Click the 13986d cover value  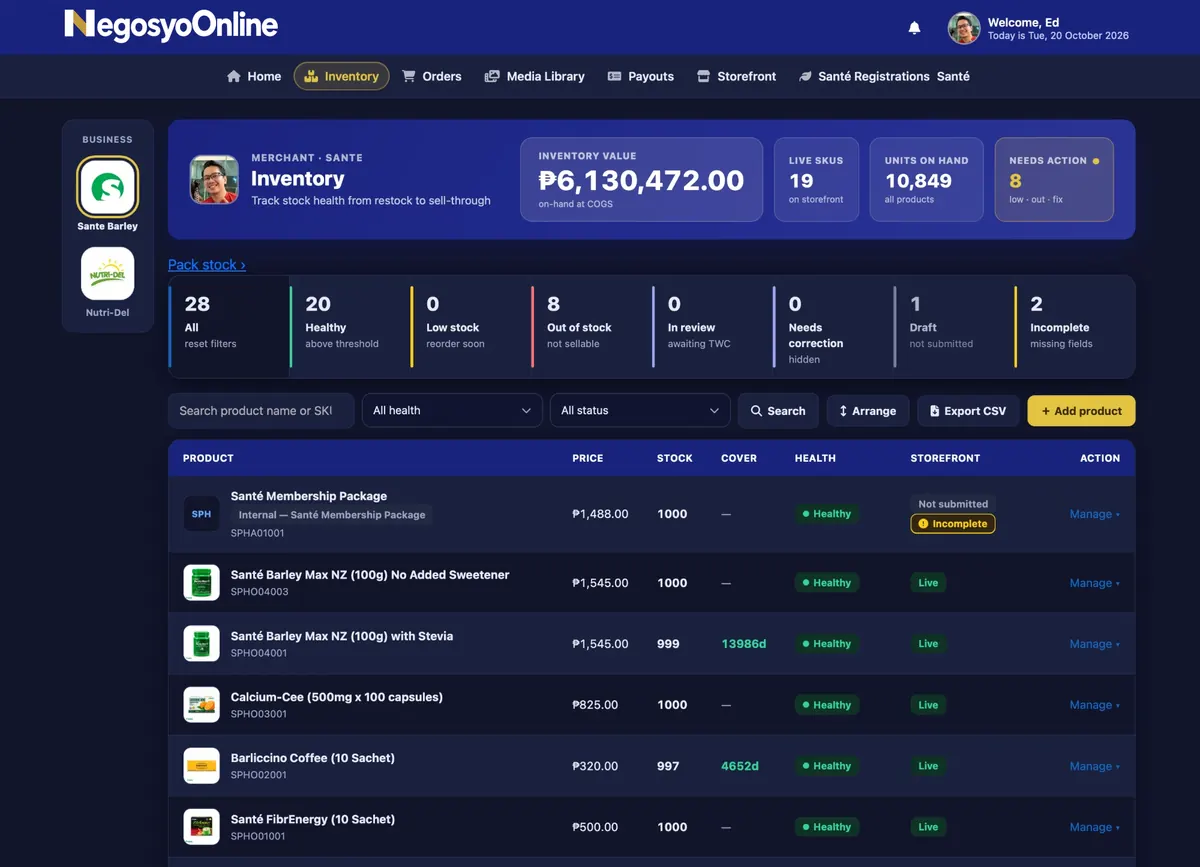point(744,644)
